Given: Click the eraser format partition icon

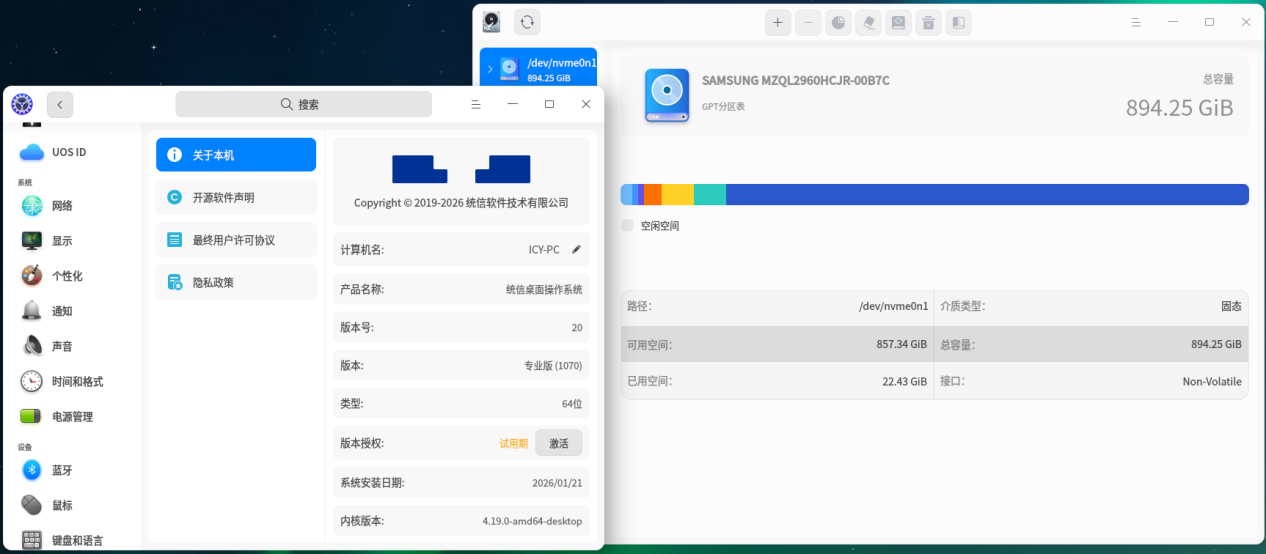Looking at the screenshot, I should (868, 22).
